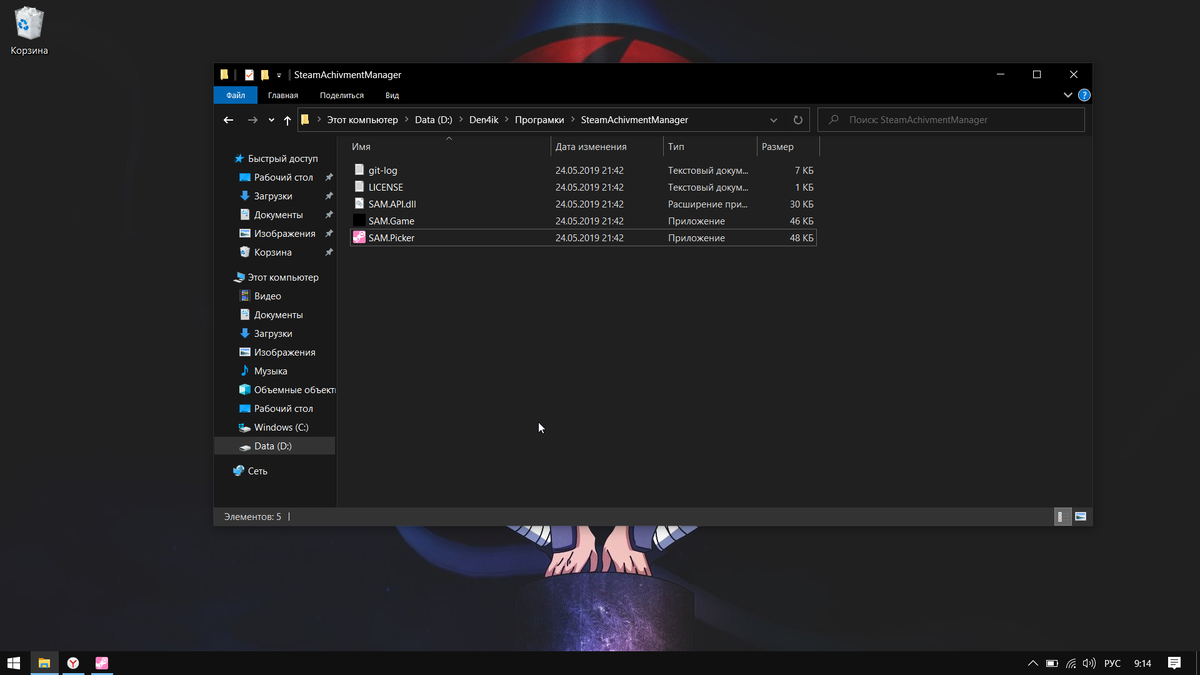Click the Forward navigation arrow
This screenshot has width=1200, height=675.
click(x=252, y=120)
